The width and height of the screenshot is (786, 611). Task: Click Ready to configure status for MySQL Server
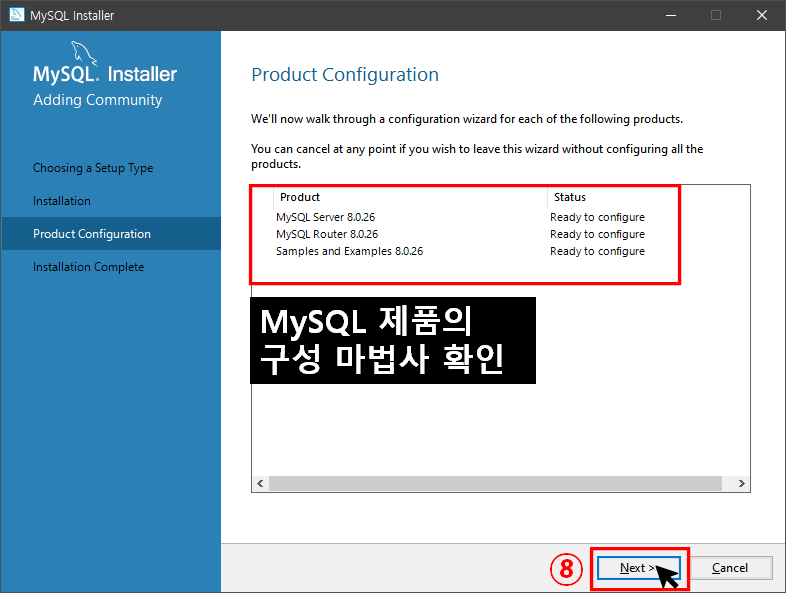[597, 217]
